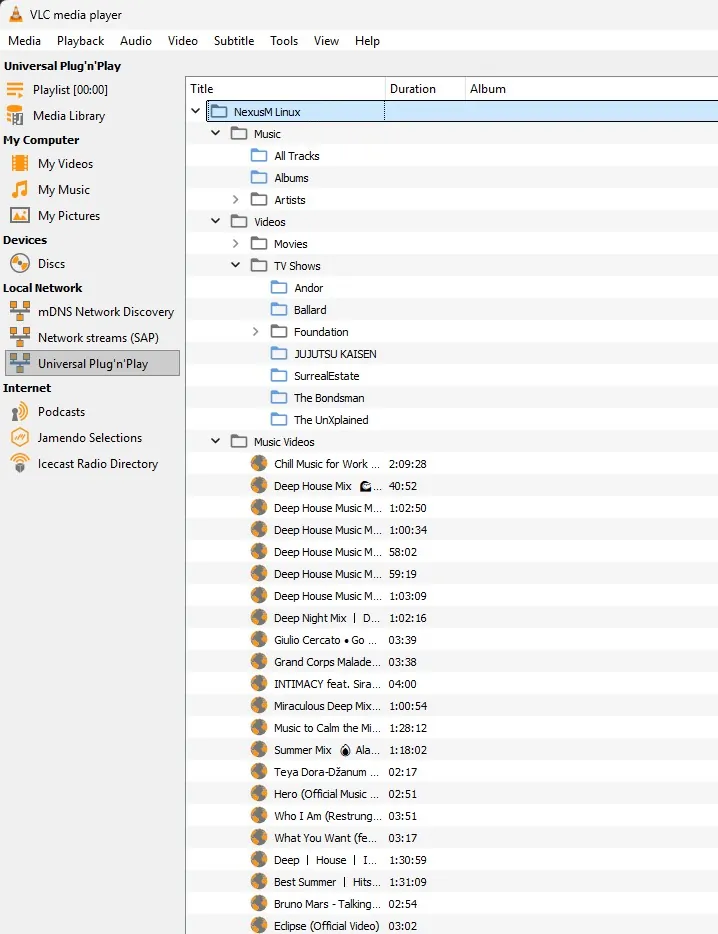Sort by the Title column header

click(285, 89)
